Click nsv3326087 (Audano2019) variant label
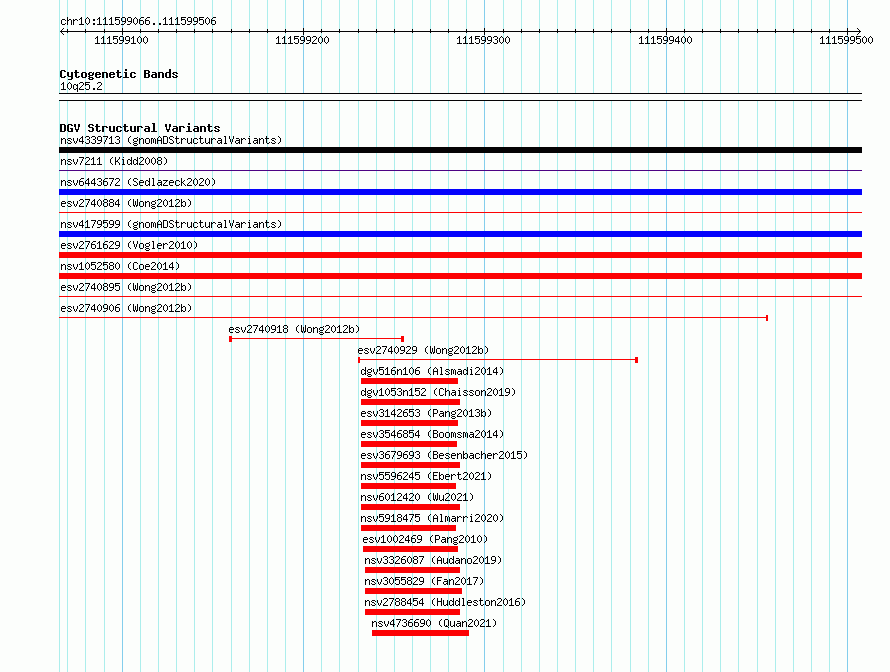Image resolution: width=890 pixels, height=672 pixels. 433,560
